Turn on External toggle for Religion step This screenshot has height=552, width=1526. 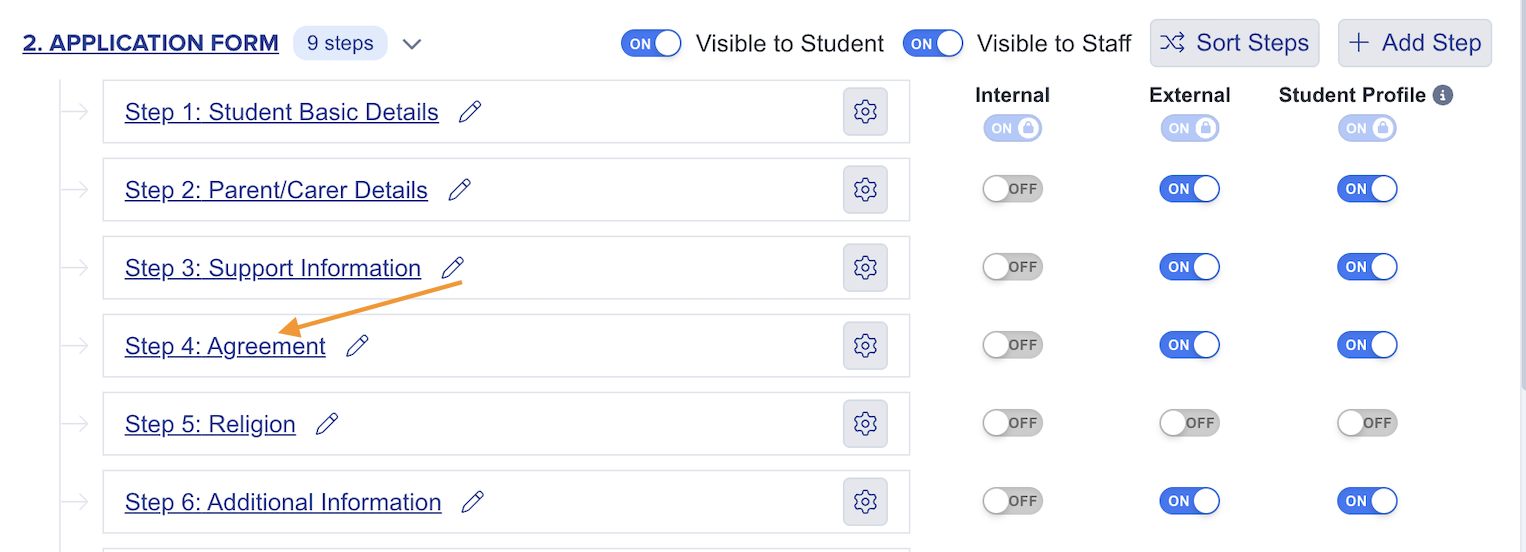[1189, 423]
